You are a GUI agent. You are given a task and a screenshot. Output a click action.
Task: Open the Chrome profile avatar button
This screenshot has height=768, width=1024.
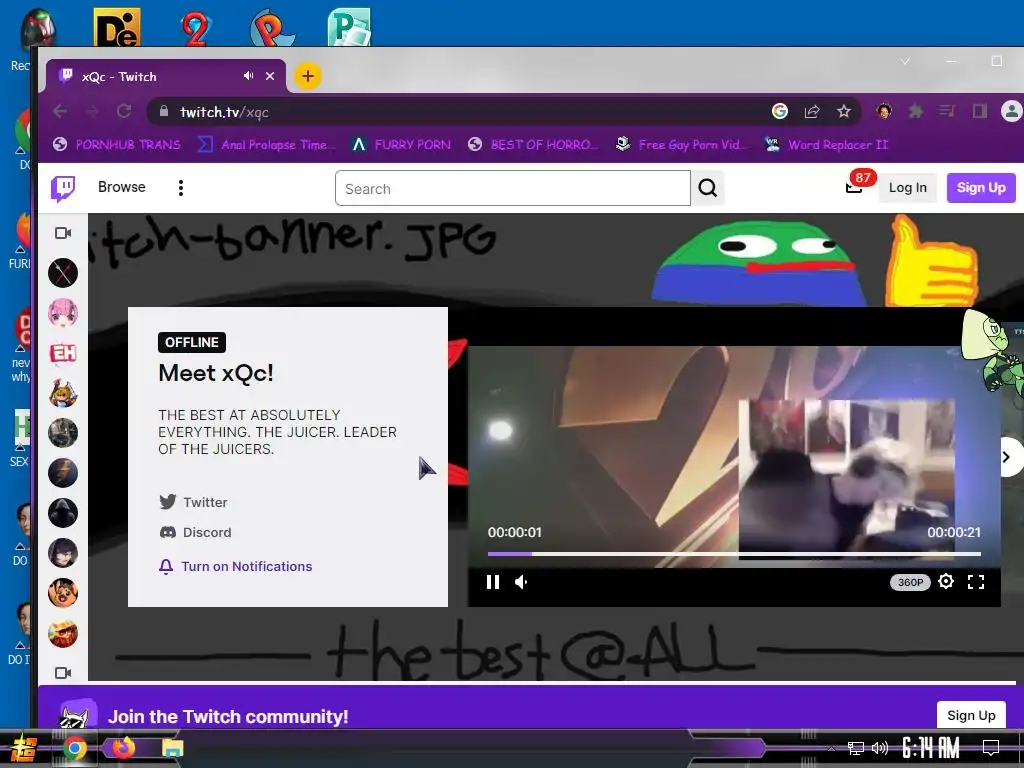tap(1012, 111)
